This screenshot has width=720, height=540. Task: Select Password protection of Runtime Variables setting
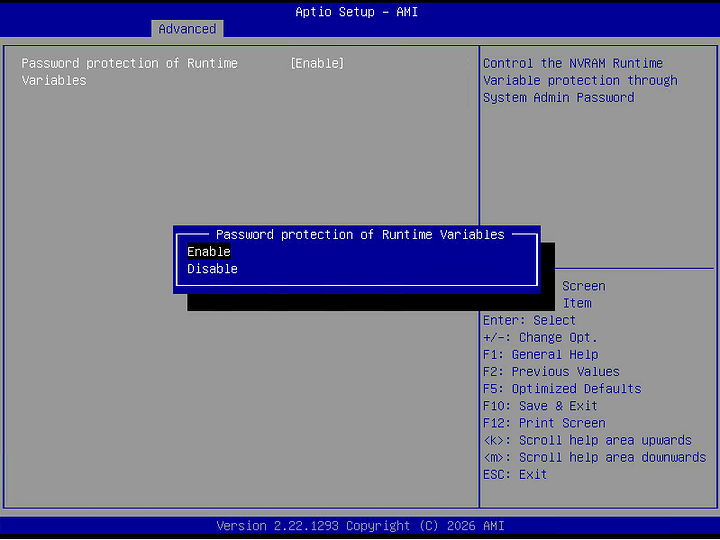(x=129, y=72)
